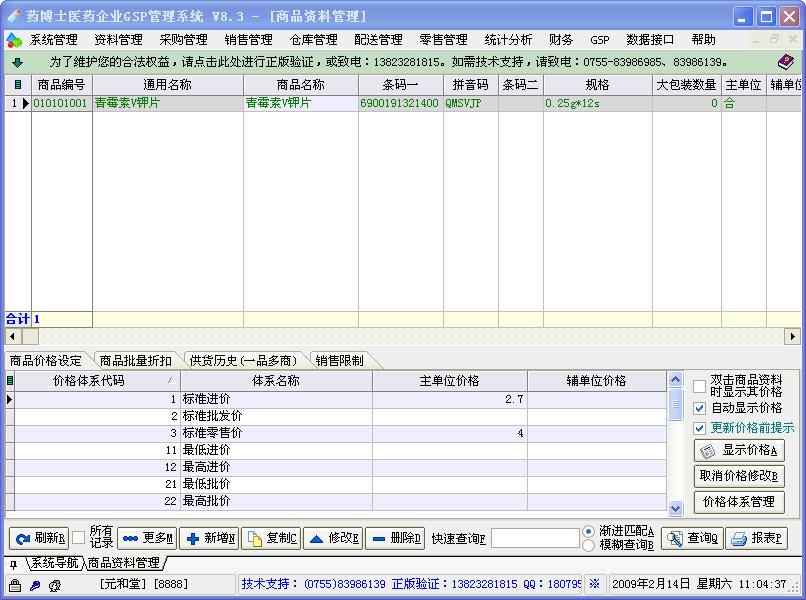Click the dots icon on 更多M button
This screenshot has width=806, height=600.
130,539
